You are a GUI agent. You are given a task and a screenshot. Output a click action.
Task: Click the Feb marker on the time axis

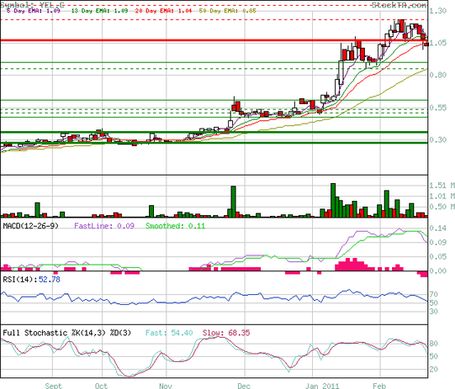click(379, 386)
